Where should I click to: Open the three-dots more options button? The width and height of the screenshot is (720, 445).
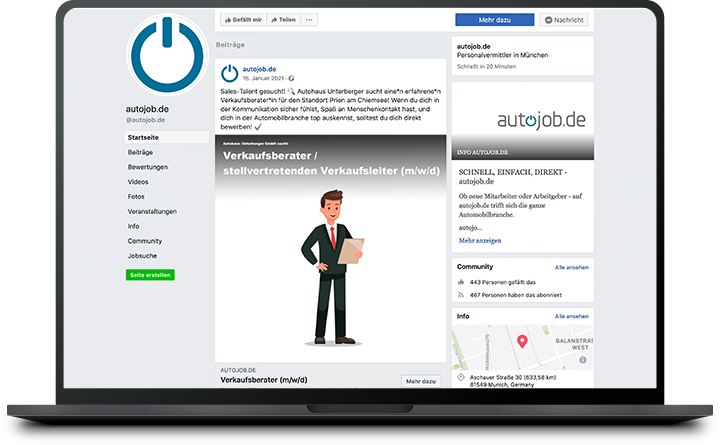[x=309, y=20]
